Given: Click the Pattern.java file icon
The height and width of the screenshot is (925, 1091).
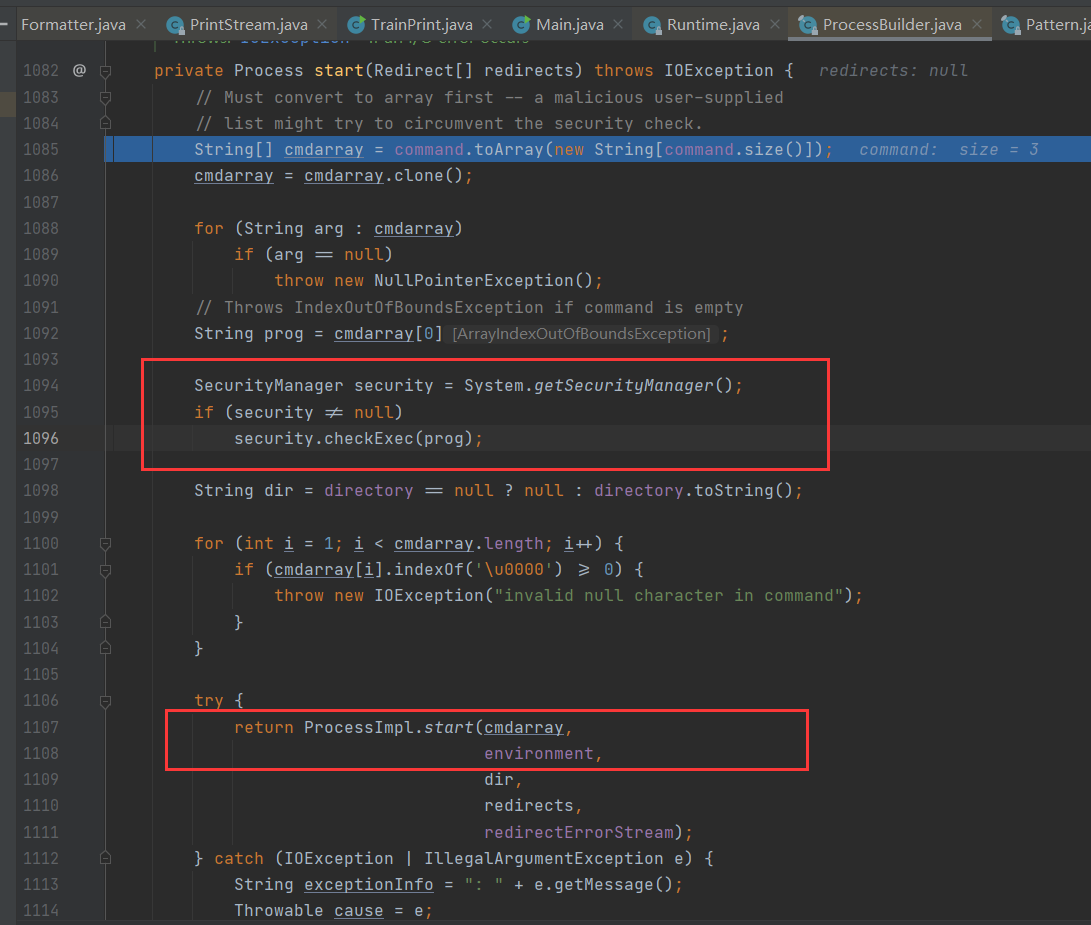Looking at the screenshot, I should pos(1010,25).
